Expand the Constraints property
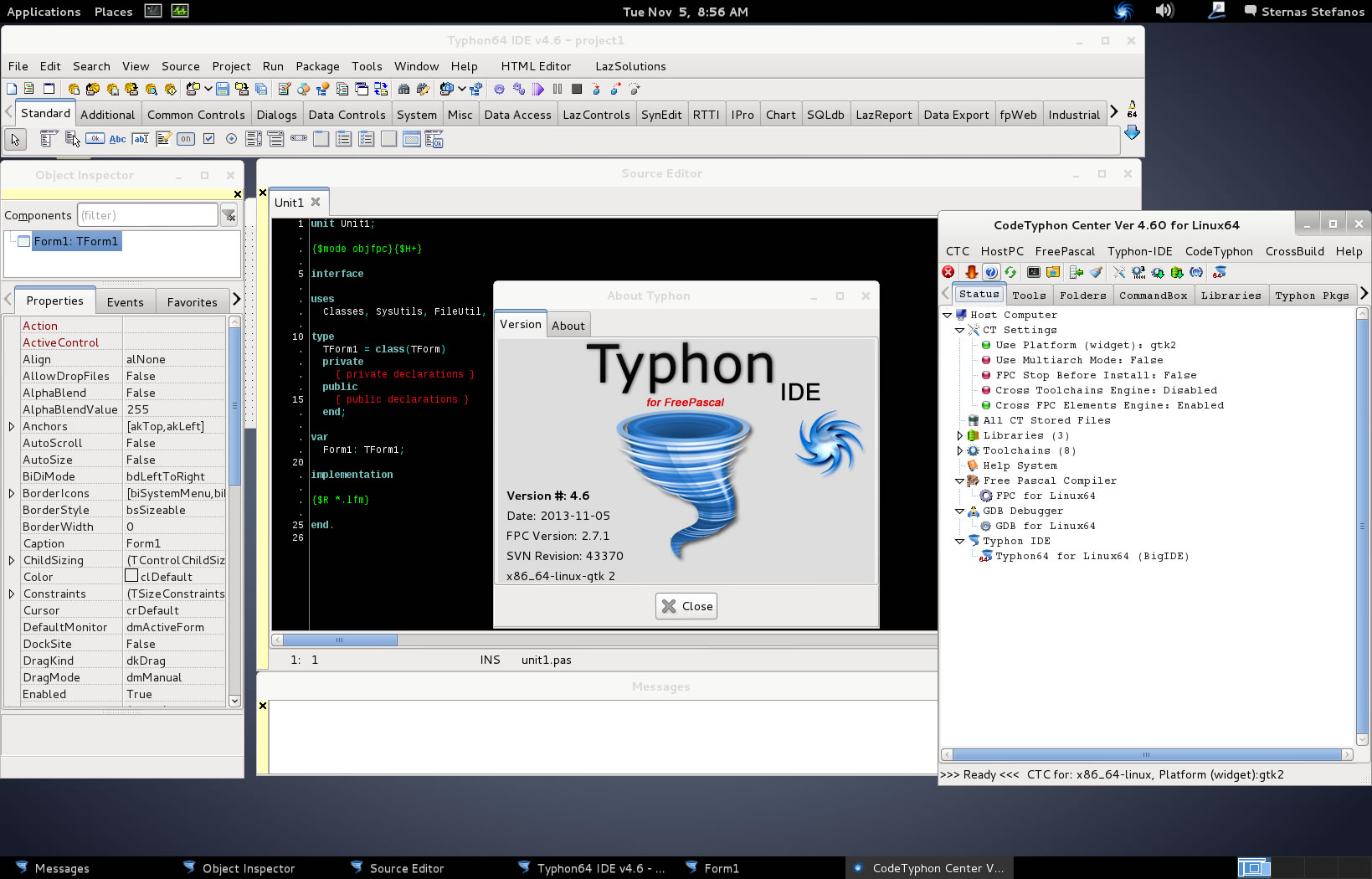The image size is (1372, 879). (11, 594)
